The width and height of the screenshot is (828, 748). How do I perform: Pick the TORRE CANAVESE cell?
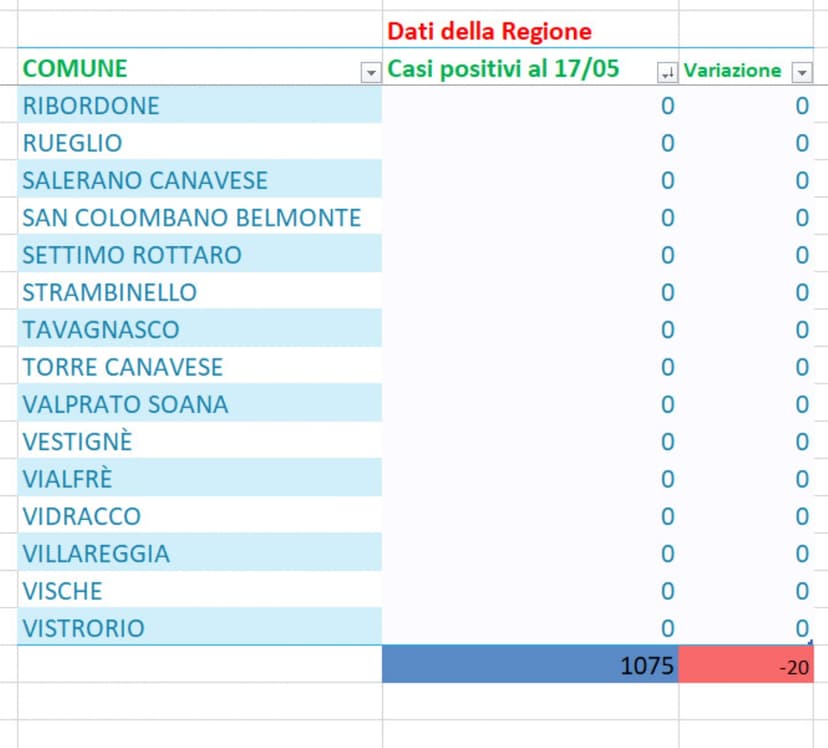122,367
